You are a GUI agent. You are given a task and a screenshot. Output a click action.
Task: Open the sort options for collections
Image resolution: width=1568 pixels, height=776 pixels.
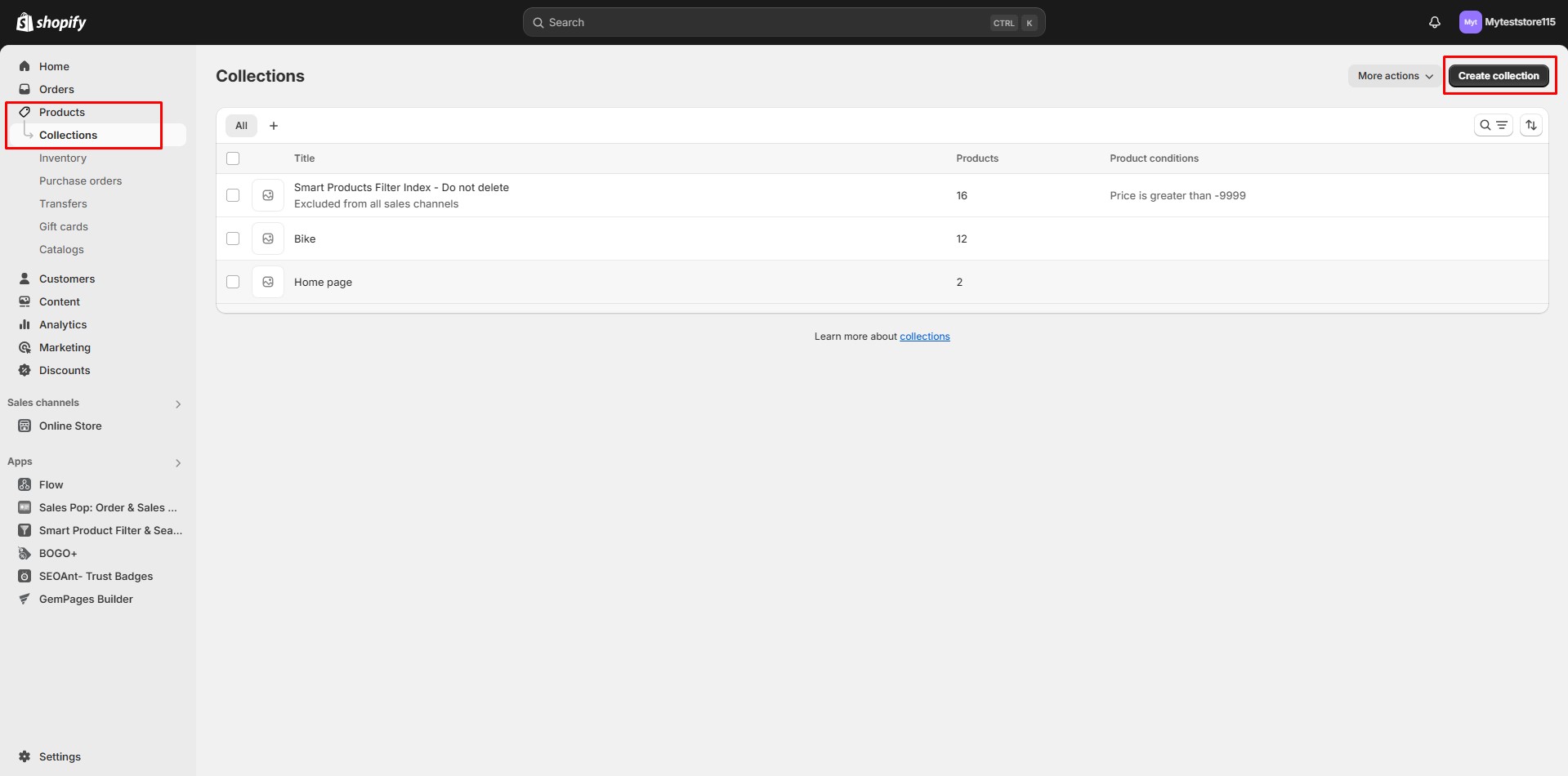click(x=1532, y=125)
